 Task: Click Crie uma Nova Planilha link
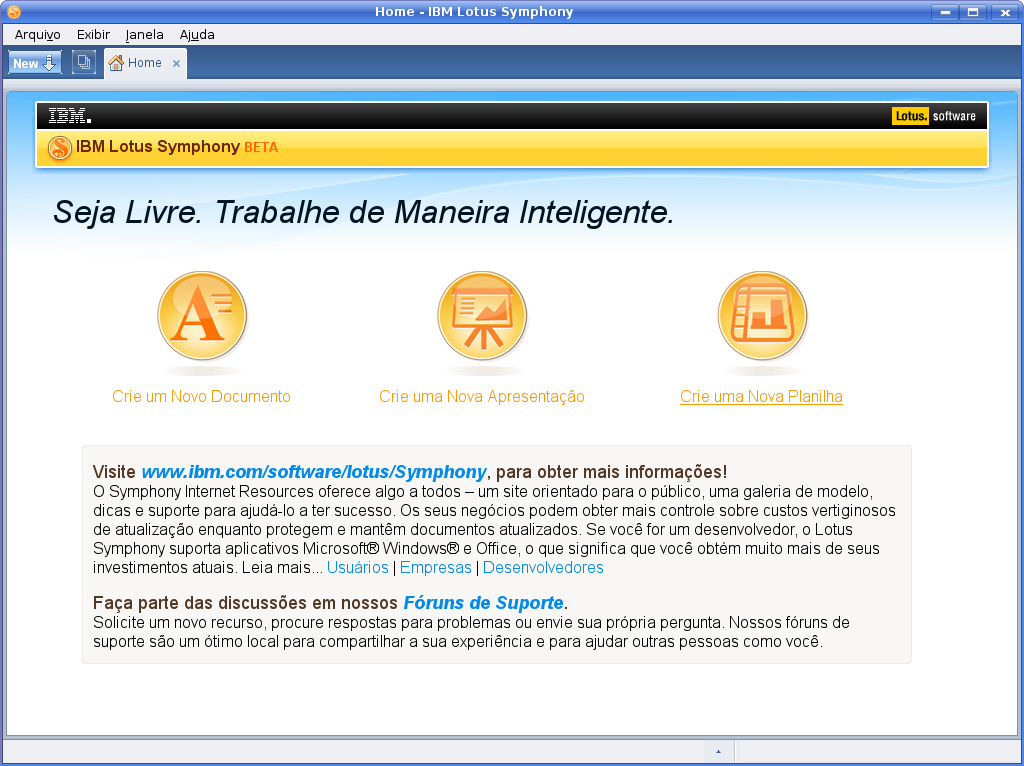point(761,396)
